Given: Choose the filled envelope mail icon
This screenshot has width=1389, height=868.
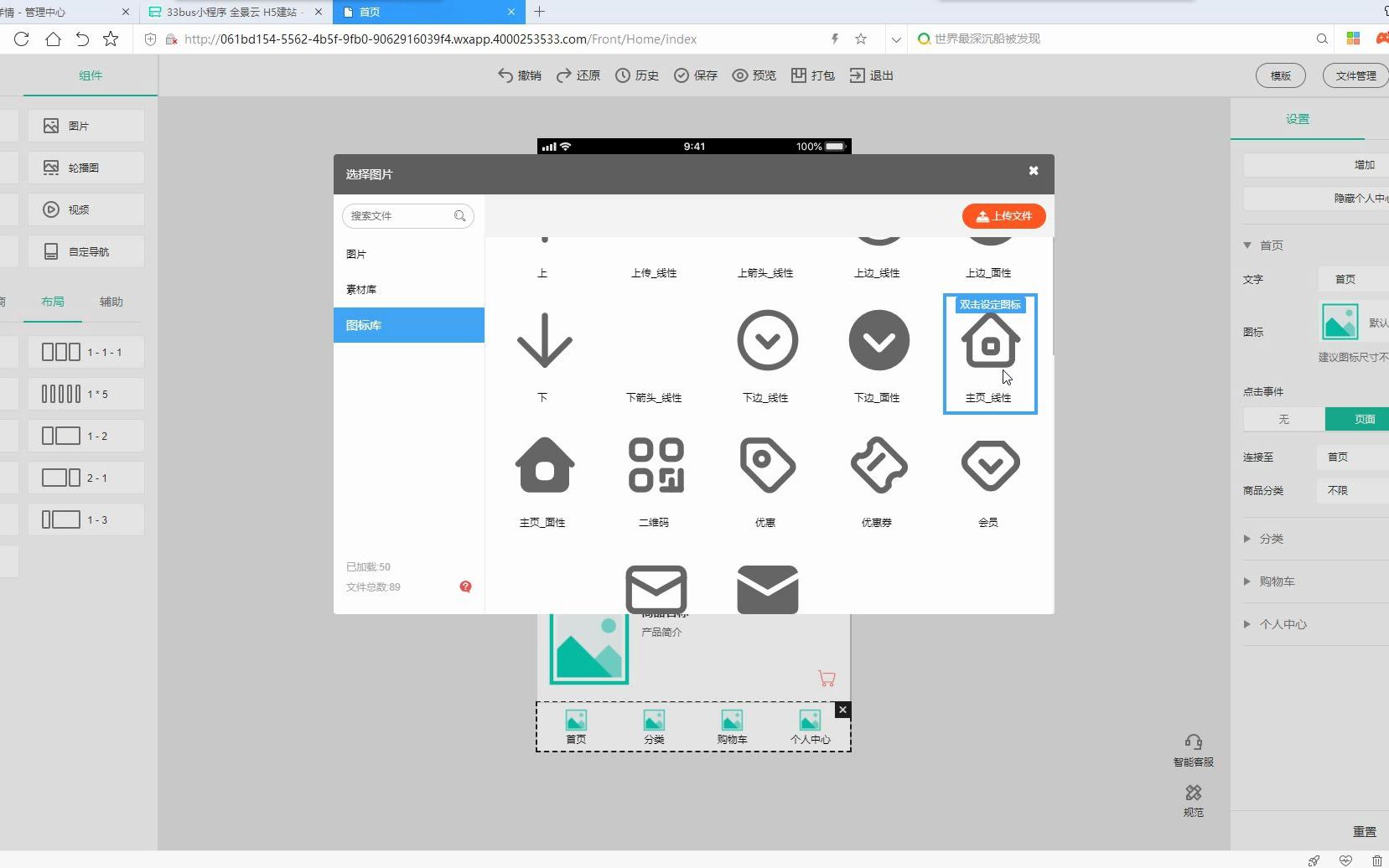Looking at the screenshot, I should click(x=768, y=590).
